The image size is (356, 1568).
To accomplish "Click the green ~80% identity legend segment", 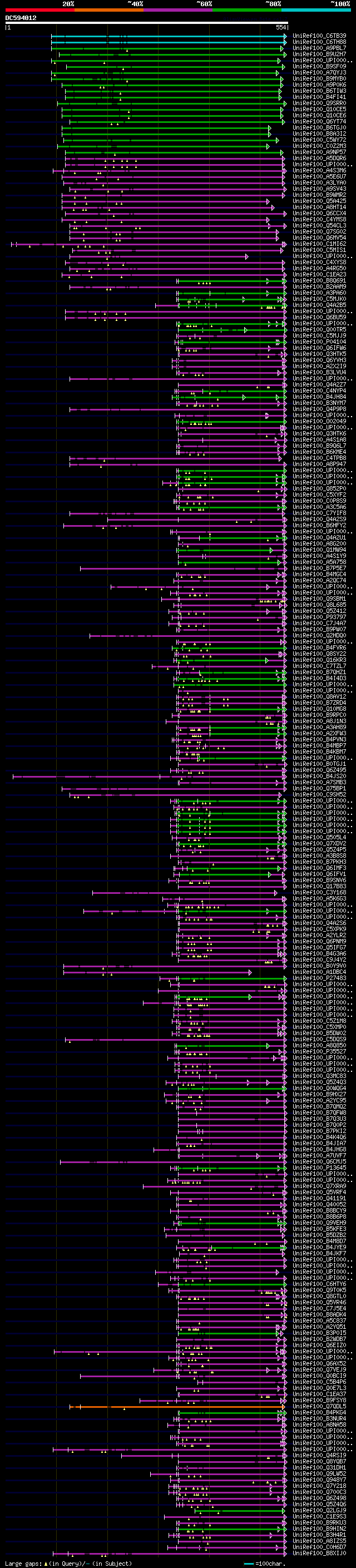I will tap(247, 10).
